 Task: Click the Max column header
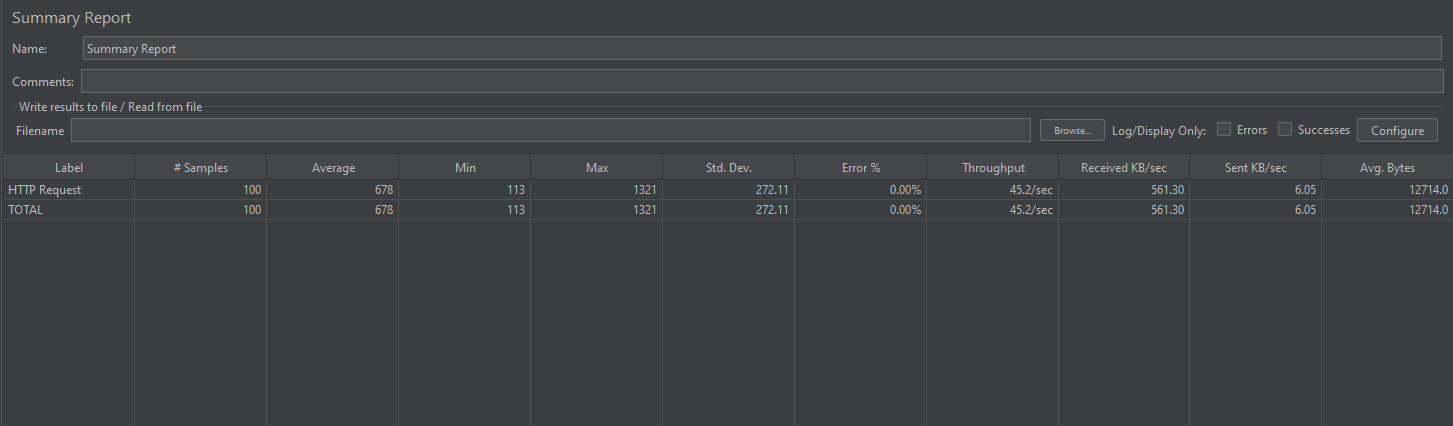coord(597,168)
